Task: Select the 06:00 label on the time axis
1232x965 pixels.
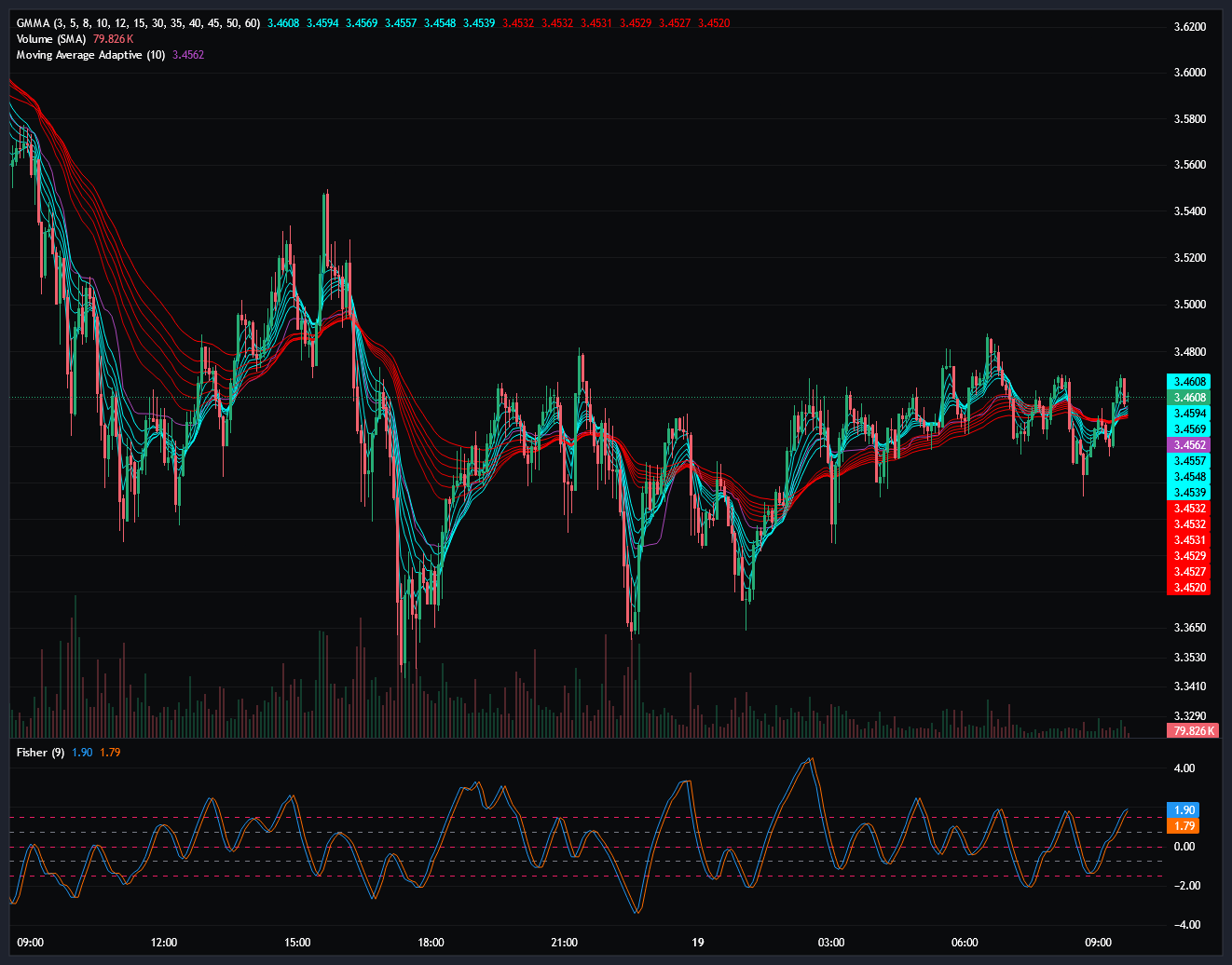Action: coord(965,943)
